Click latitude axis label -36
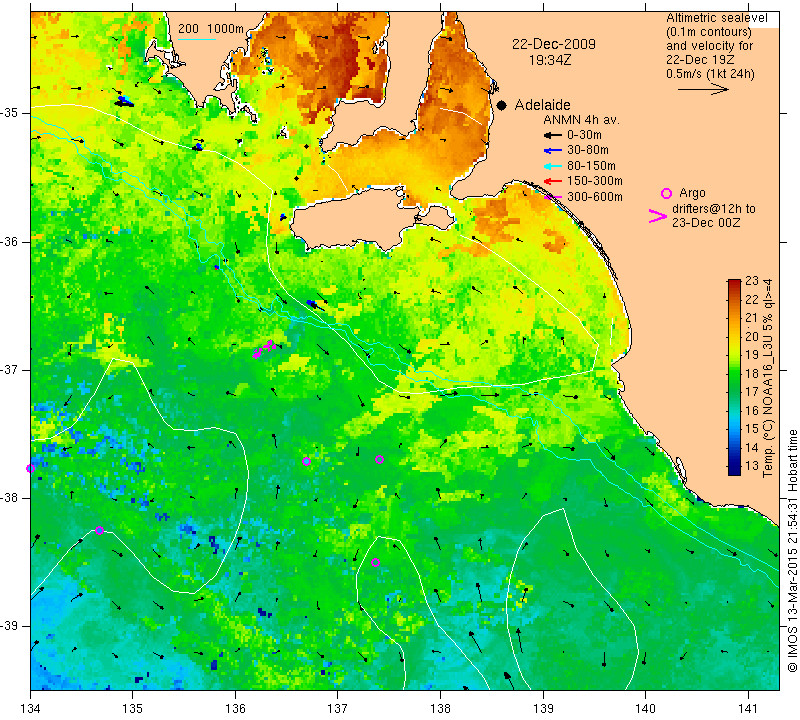 point(10,241)
